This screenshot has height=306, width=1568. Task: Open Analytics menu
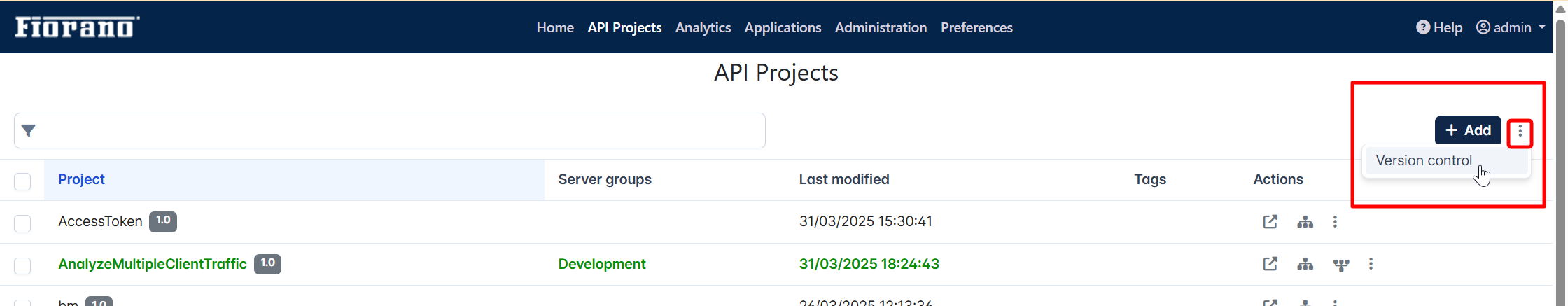click(x=703, y=27)
